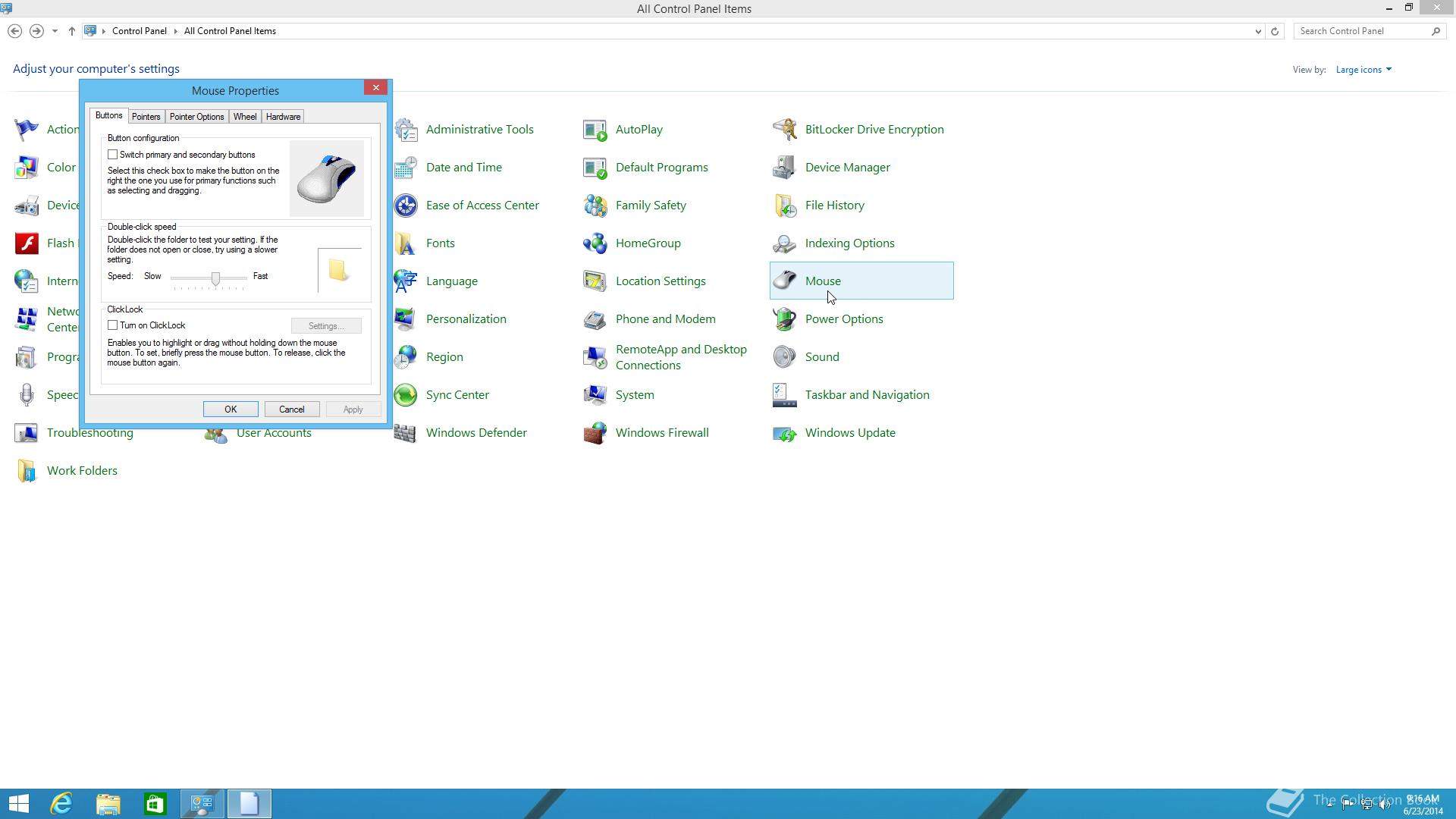Click the double-click test folder
Image resolution: width=1456 pixels, height=819 pixels.
(x=338, y=270)
